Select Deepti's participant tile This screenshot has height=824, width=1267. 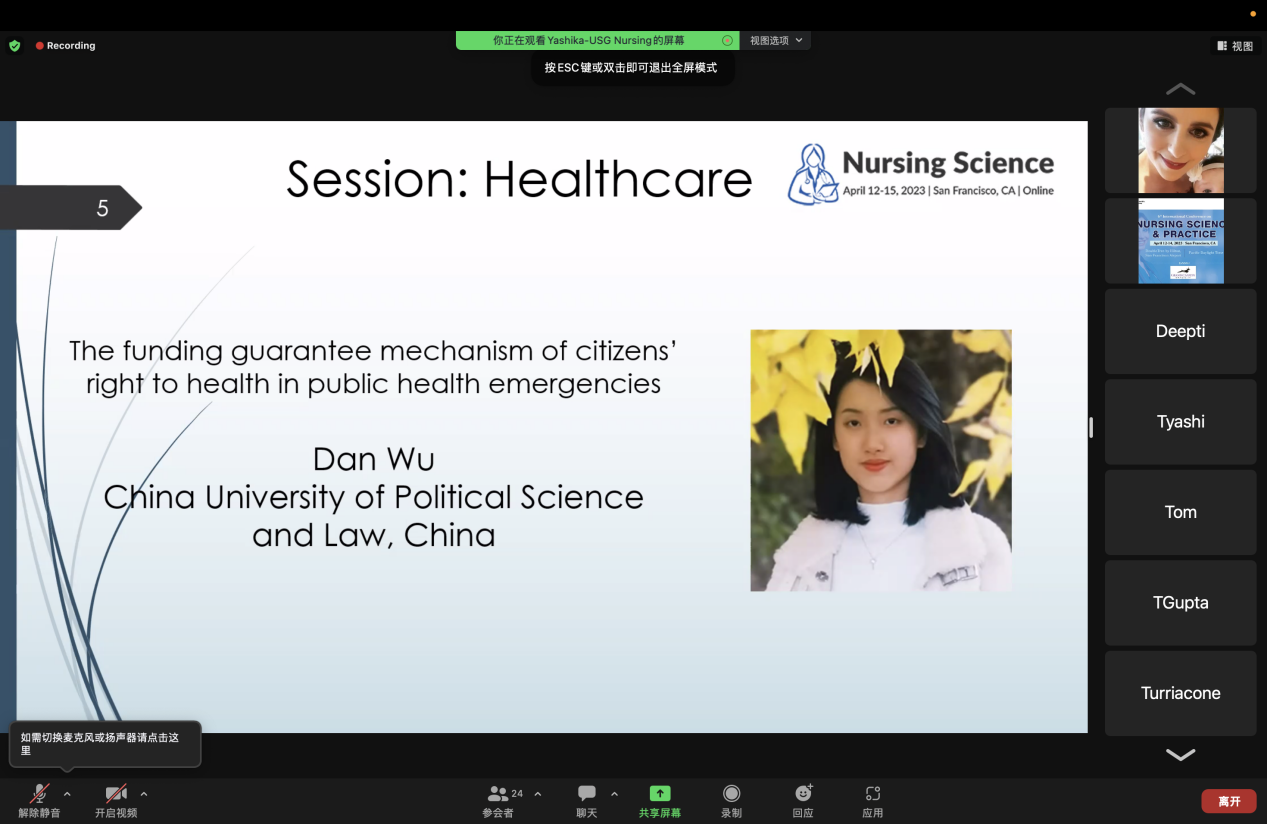click(x=1180, y=331)
